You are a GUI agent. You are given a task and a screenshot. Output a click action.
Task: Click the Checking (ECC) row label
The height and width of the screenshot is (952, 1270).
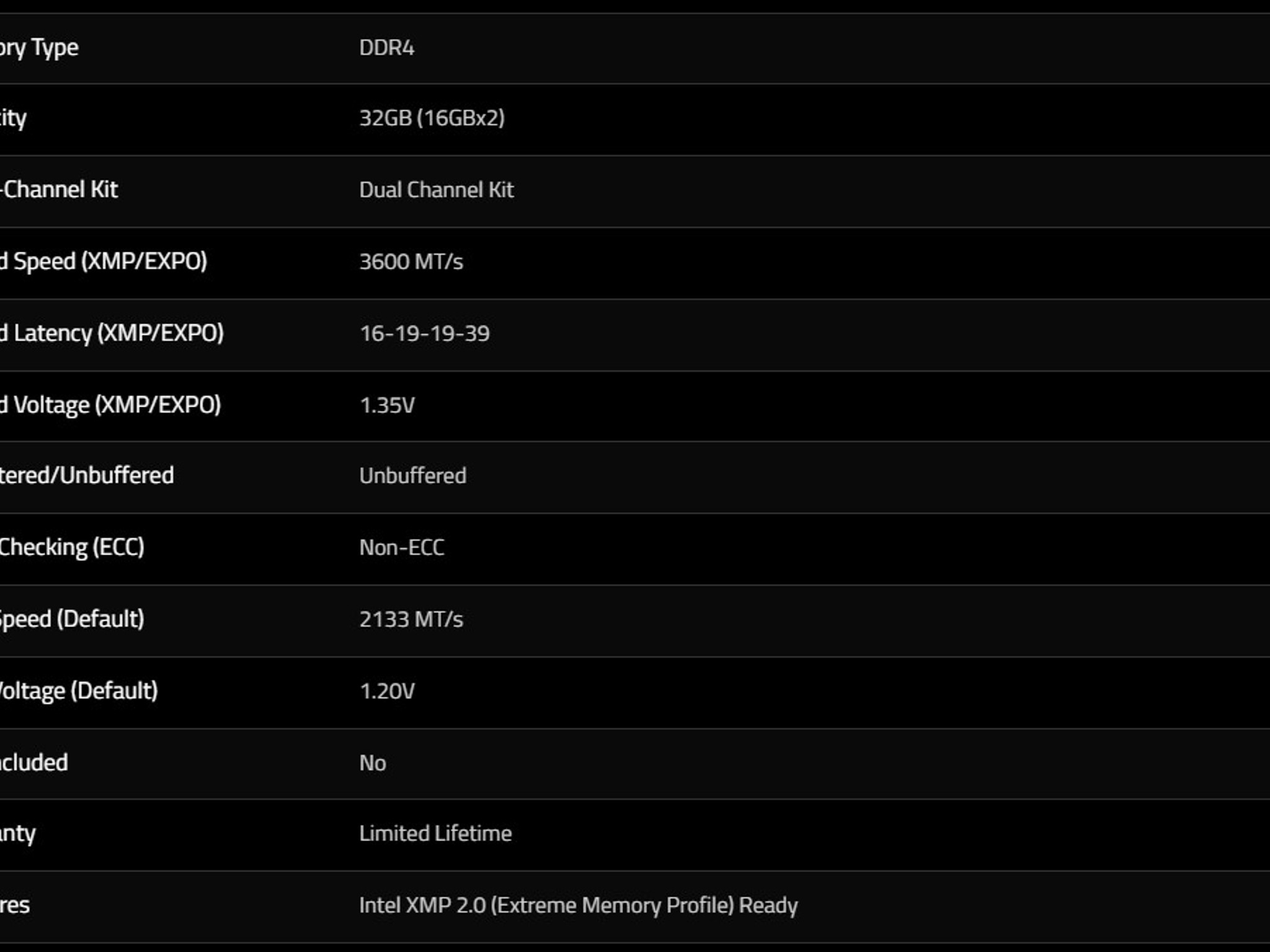point(72,547)
